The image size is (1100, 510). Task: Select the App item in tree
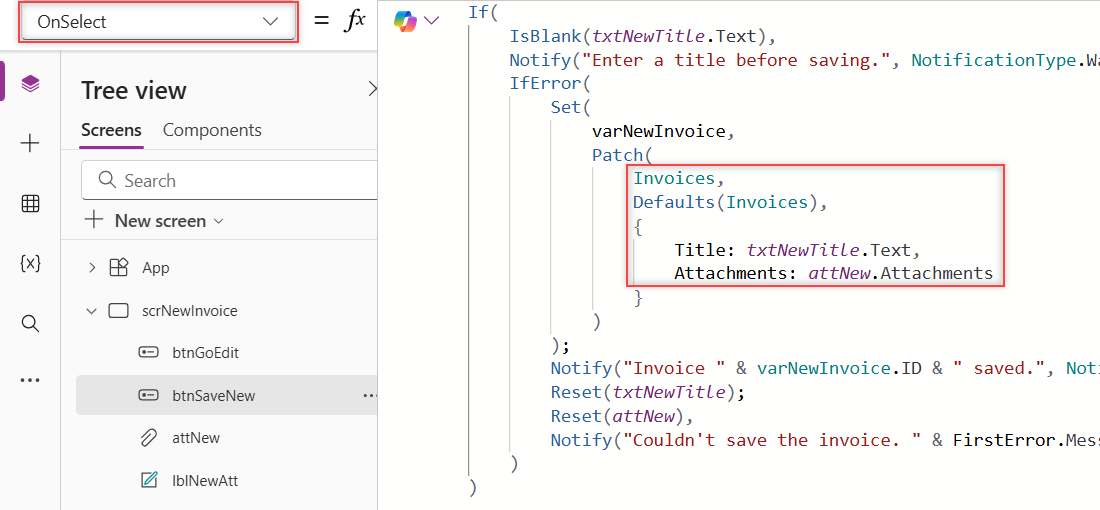[156, 268]
